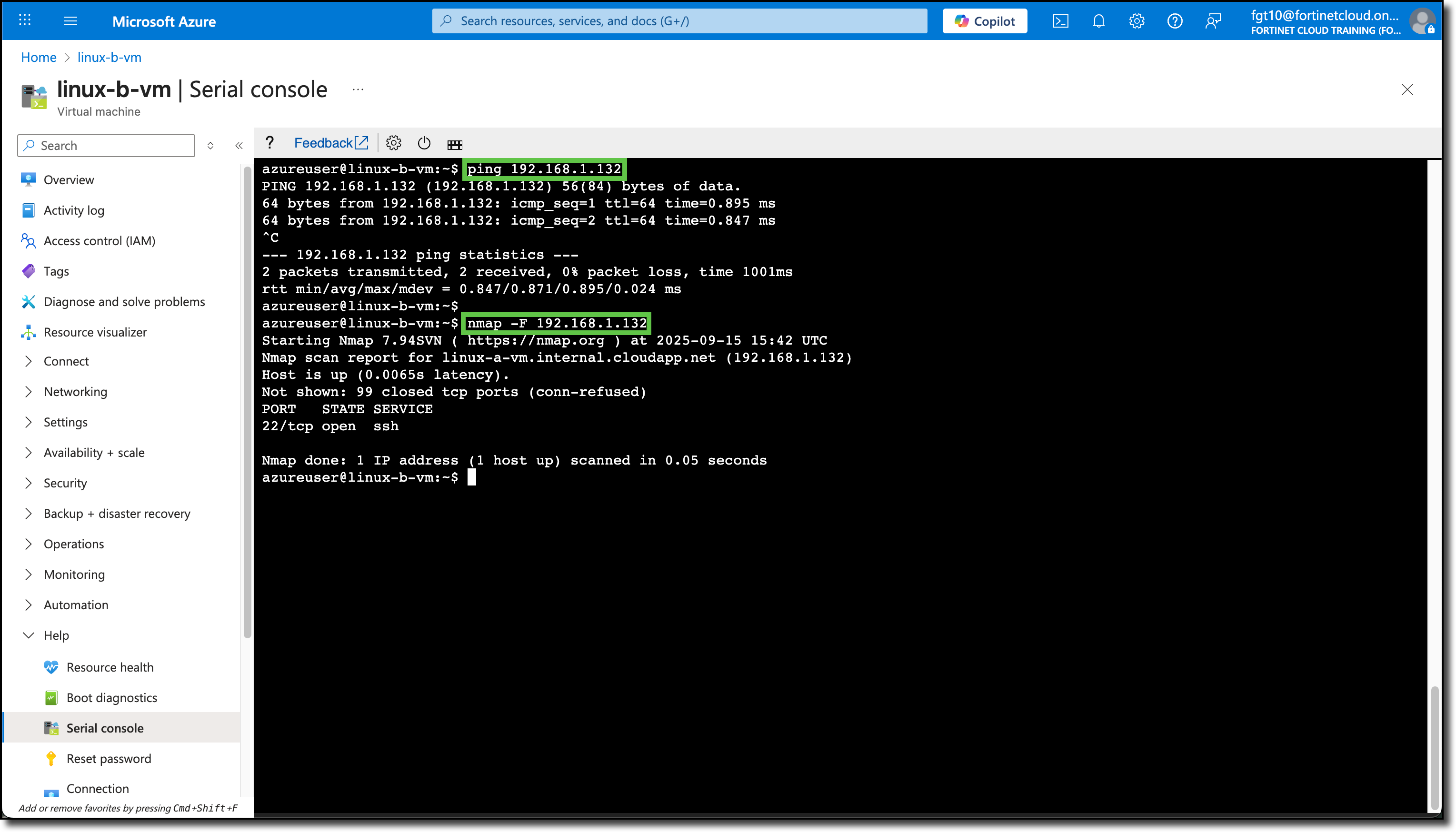Open the portal apps waffle menu
Screen dimensions: 1456x832
[24, 20]
